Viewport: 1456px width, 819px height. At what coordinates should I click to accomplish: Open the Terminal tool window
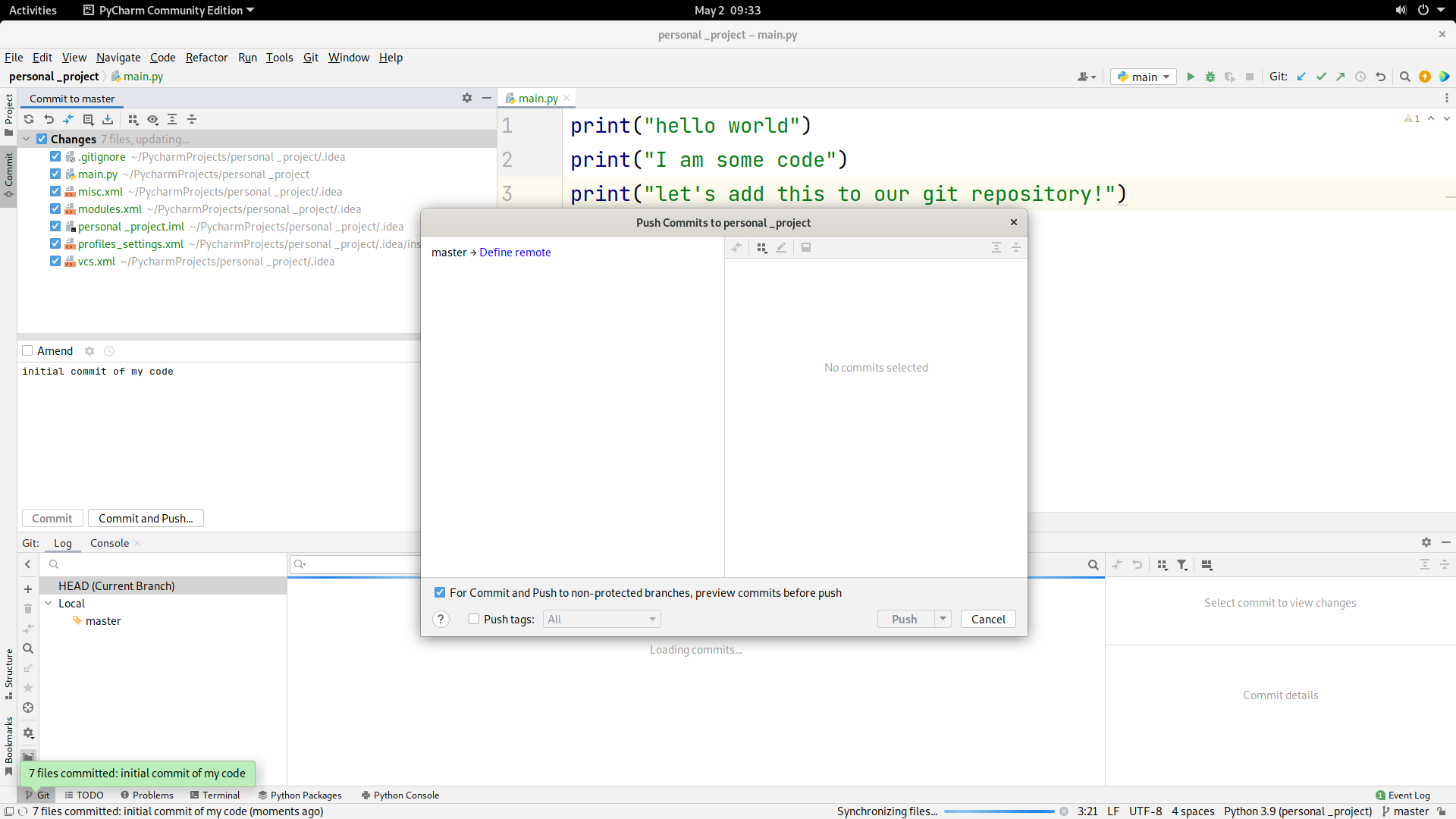coord(215,795)
